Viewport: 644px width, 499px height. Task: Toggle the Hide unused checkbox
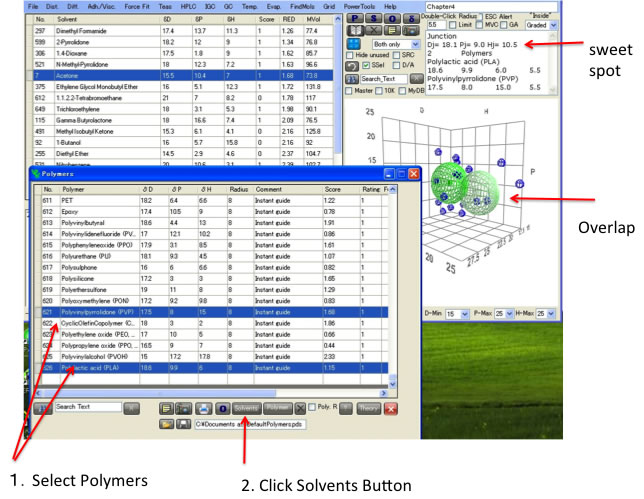coord(350,55)
